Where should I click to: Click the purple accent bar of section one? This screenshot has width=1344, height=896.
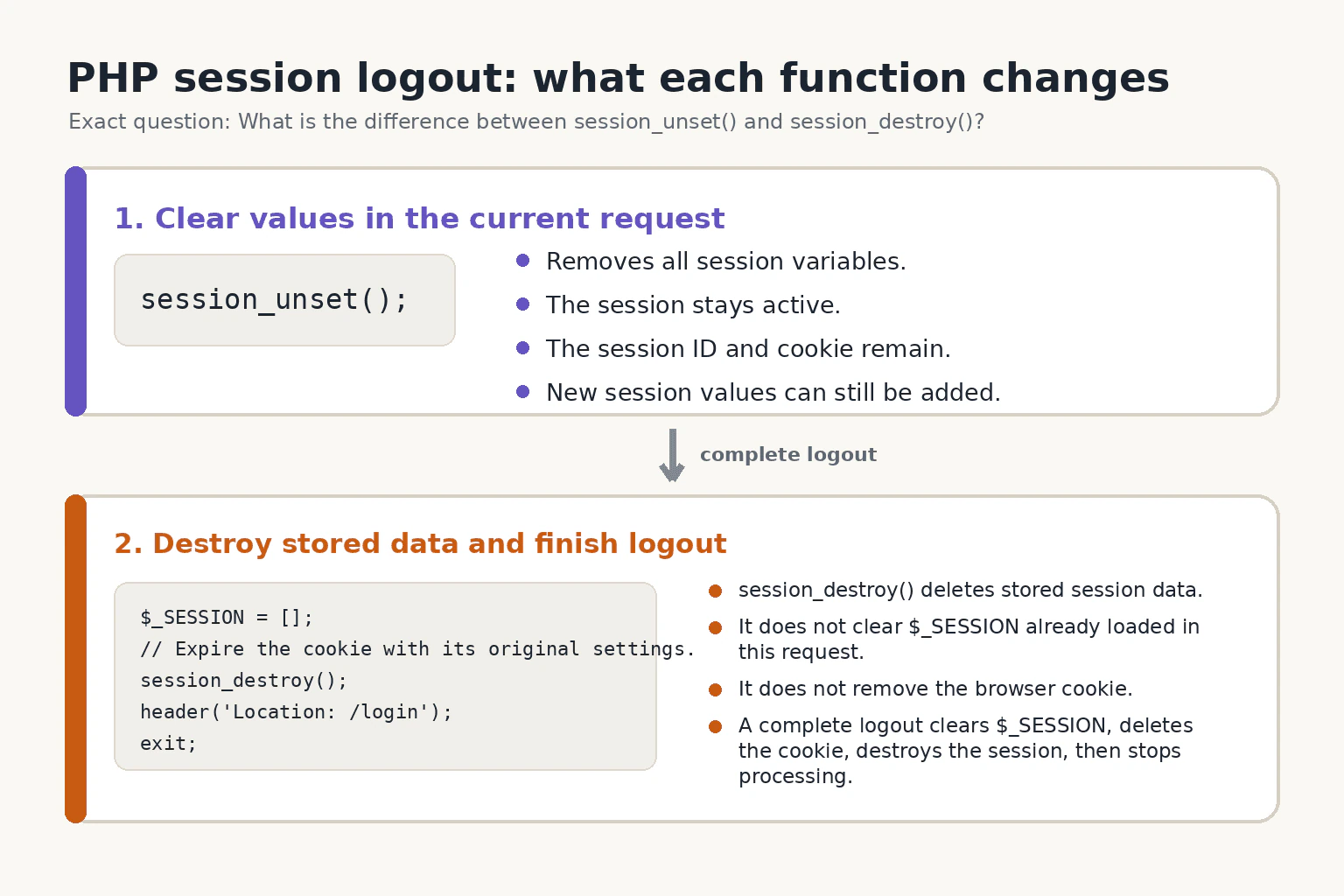(76, 291)
